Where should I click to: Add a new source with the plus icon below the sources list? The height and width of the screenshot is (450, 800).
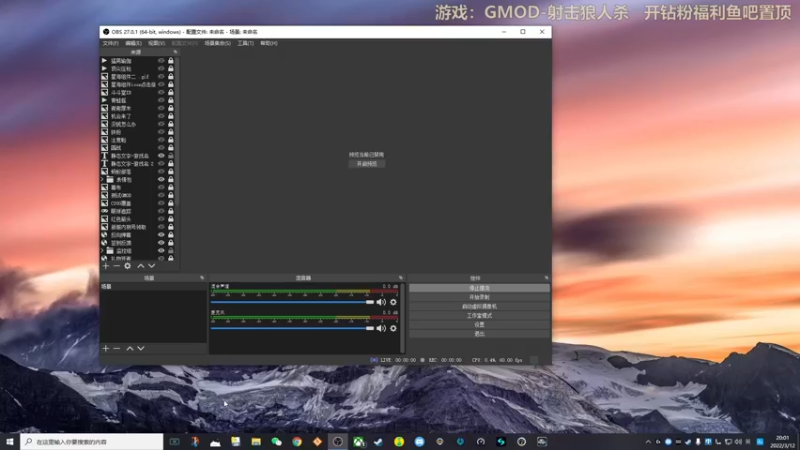coord(106,266)
